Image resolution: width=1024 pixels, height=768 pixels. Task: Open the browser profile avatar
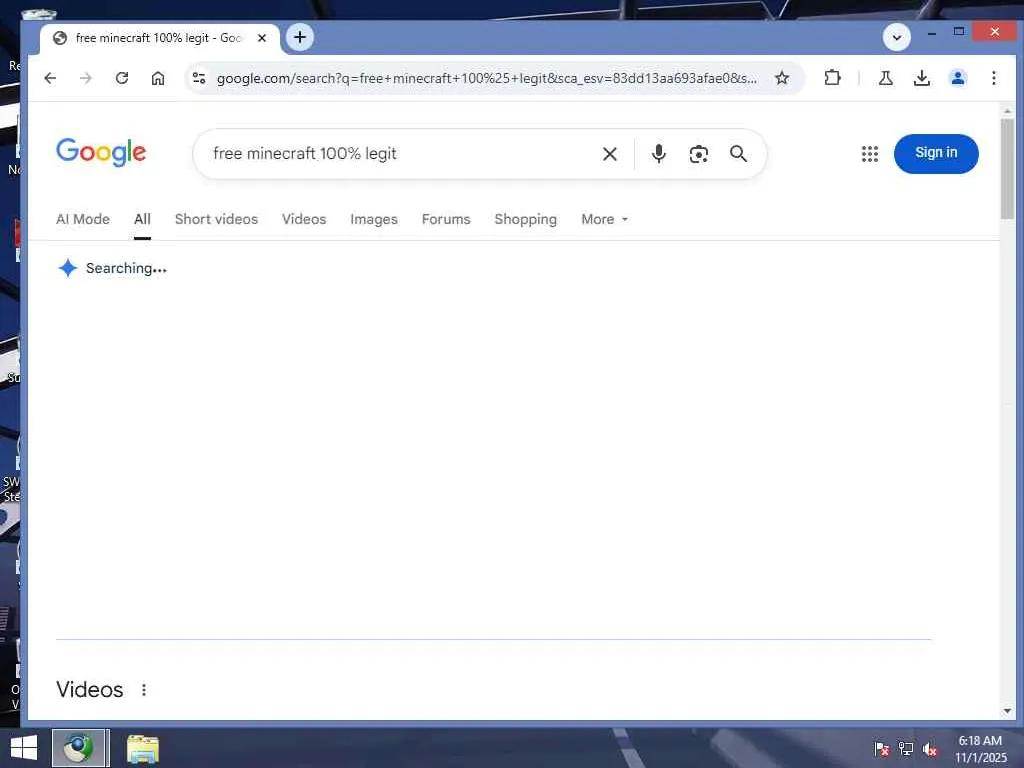957,78
